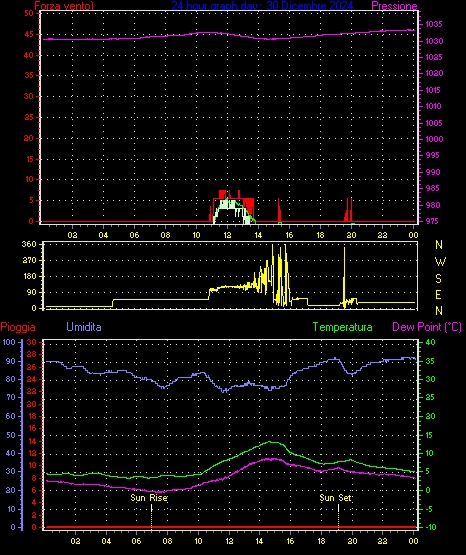Click the W compass direction label
The height and width of the screenshot is (555, 466).
tap(440, 262)
